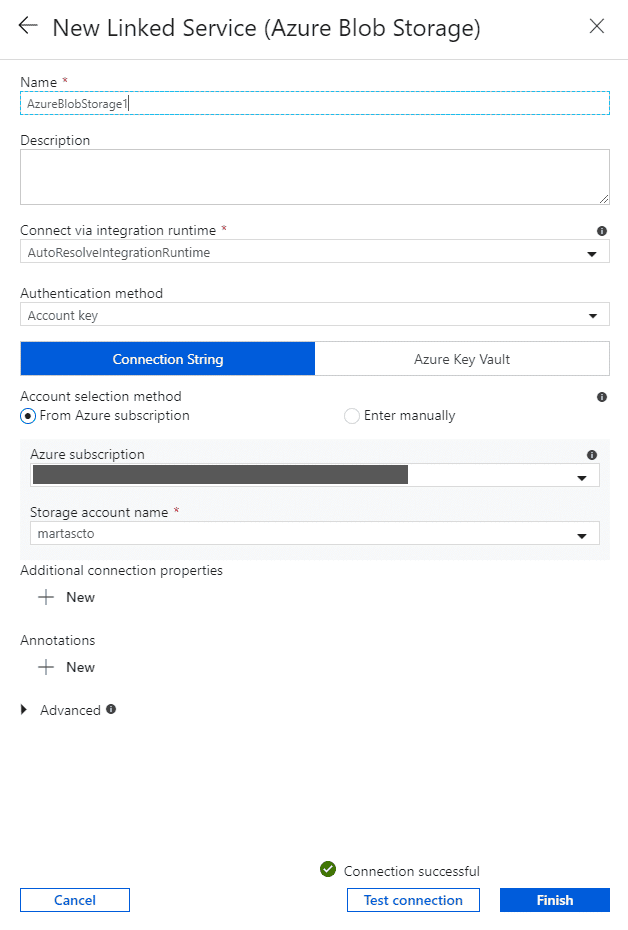
Task: Click the Connection successful status text
Action: (412, 871)
